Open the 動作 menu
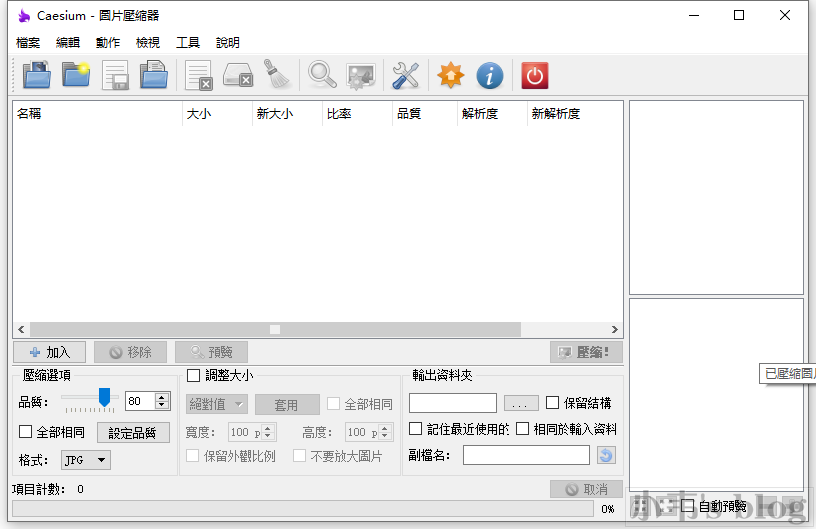 pyautogui.click(x=108, y=43)
